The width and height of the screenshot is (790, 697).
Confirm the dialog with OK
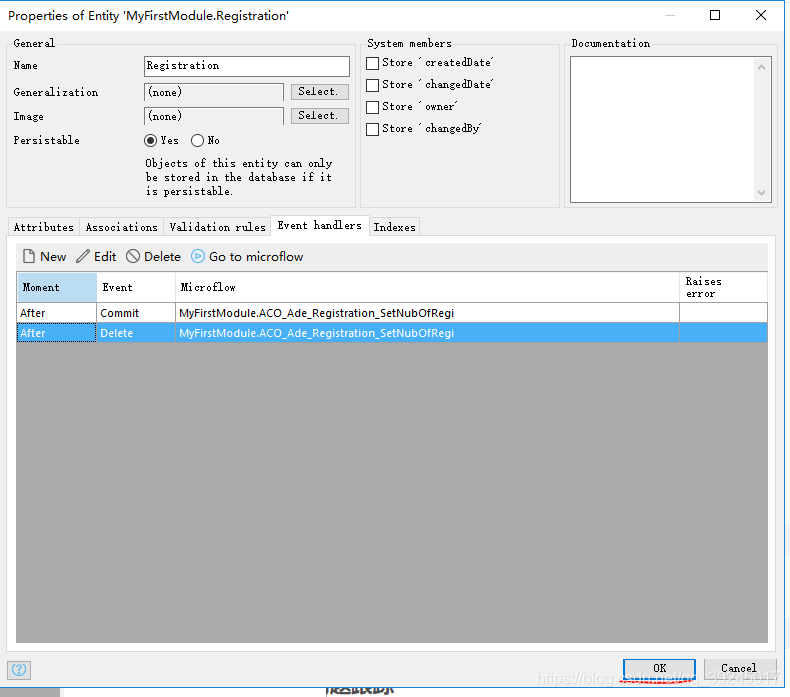pos(659,668)
